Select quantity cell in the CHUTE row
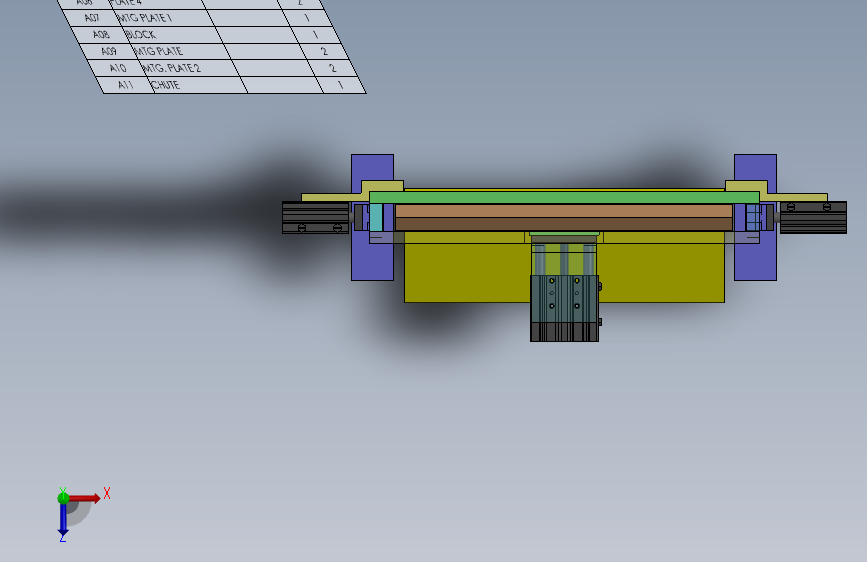Screen dimensions: 867x562 341,85
